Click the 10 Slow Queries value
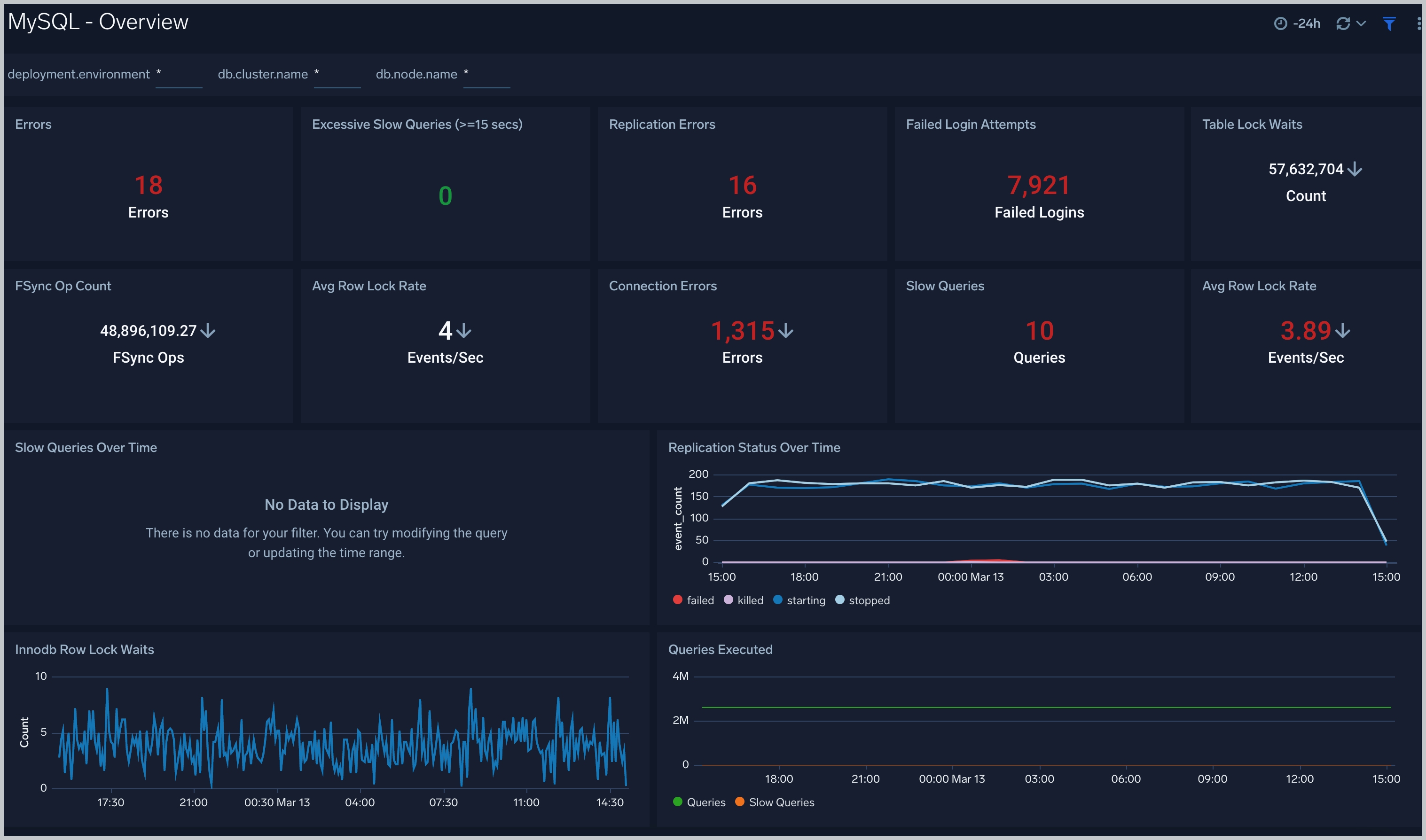Image resolution: width=1426 pixels, height=840 pixels. tap(1039, 331)
